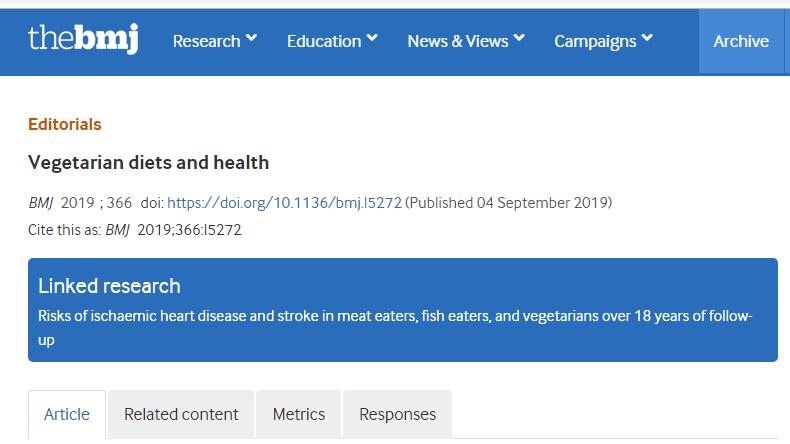Open the Editorials category link
Screen dimensions: 790x444
[x=64, y=124]
